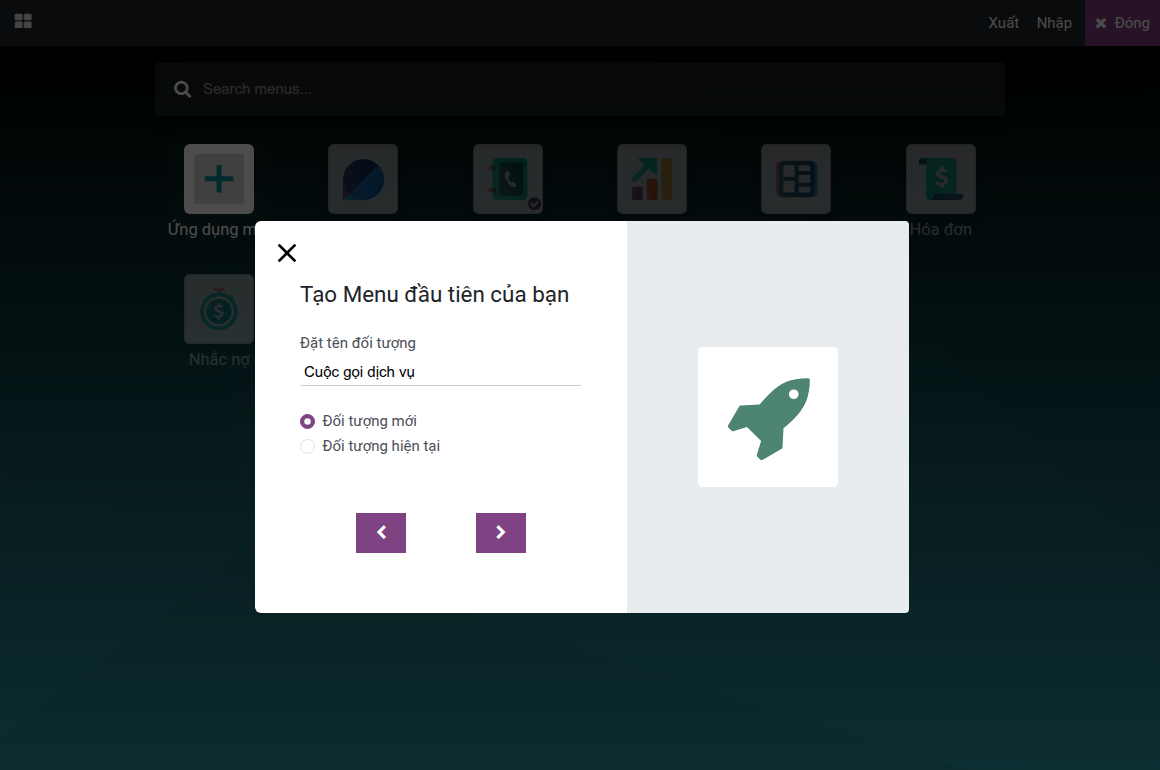1160x770 pixels.
Task: Click the Search menus field
Action: click(x=580, y=89)
